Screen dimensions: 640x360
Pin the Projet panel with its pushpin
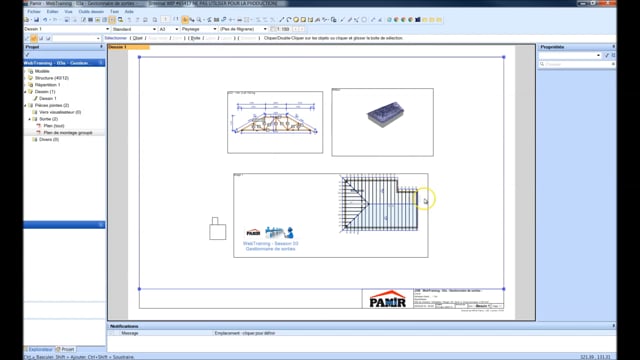pos(101,47)
